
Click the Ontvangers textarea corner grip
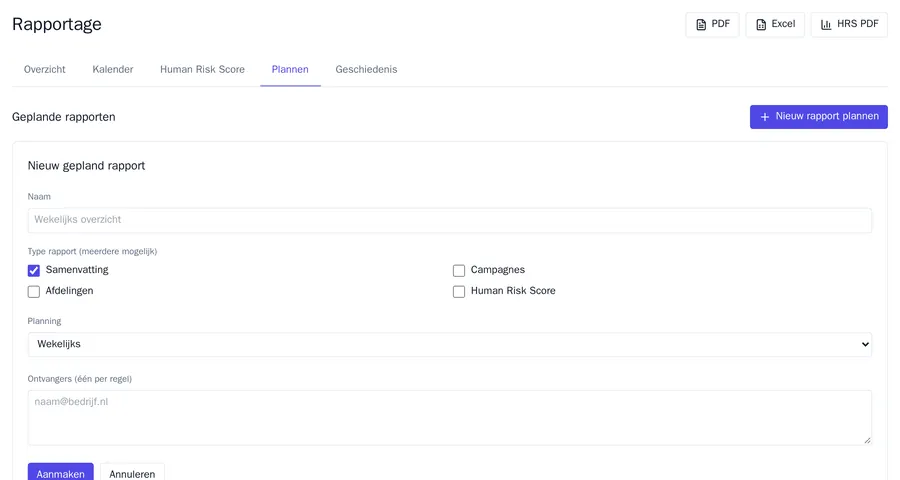pyautogui.click(x=867, y=440)
